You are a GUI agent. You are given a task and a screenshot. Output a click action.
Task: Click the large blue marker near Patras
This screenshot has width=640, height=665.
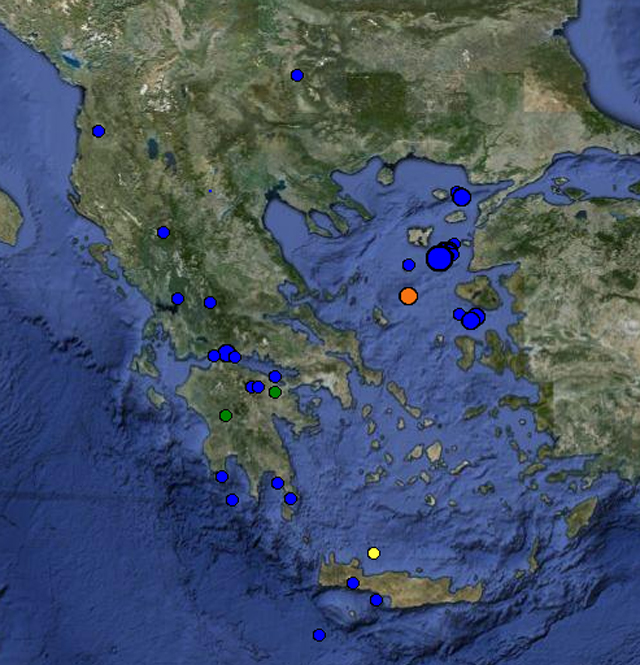coord(227,352)
